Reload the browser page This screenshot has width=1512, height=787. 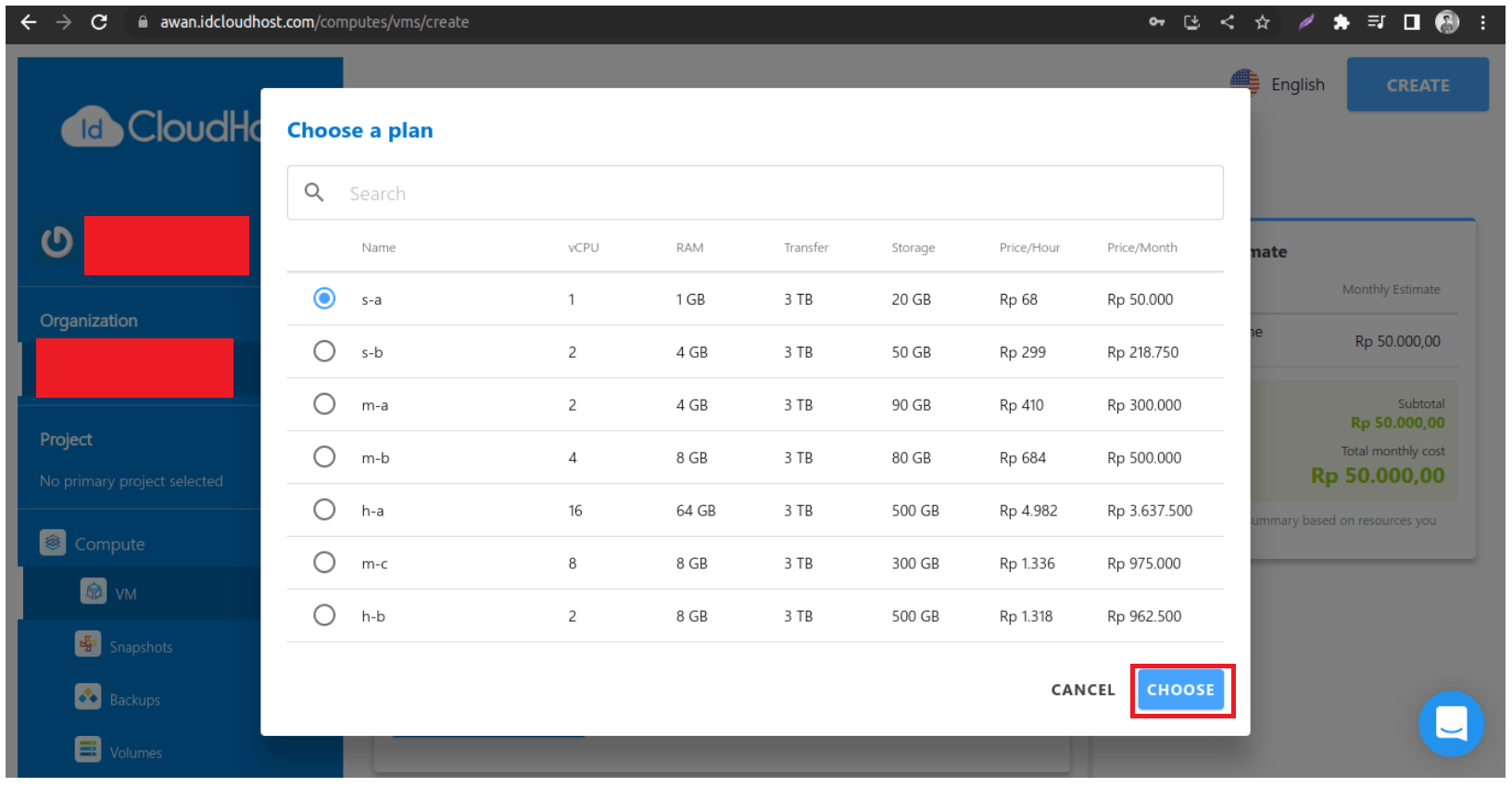tap(99, 22)
